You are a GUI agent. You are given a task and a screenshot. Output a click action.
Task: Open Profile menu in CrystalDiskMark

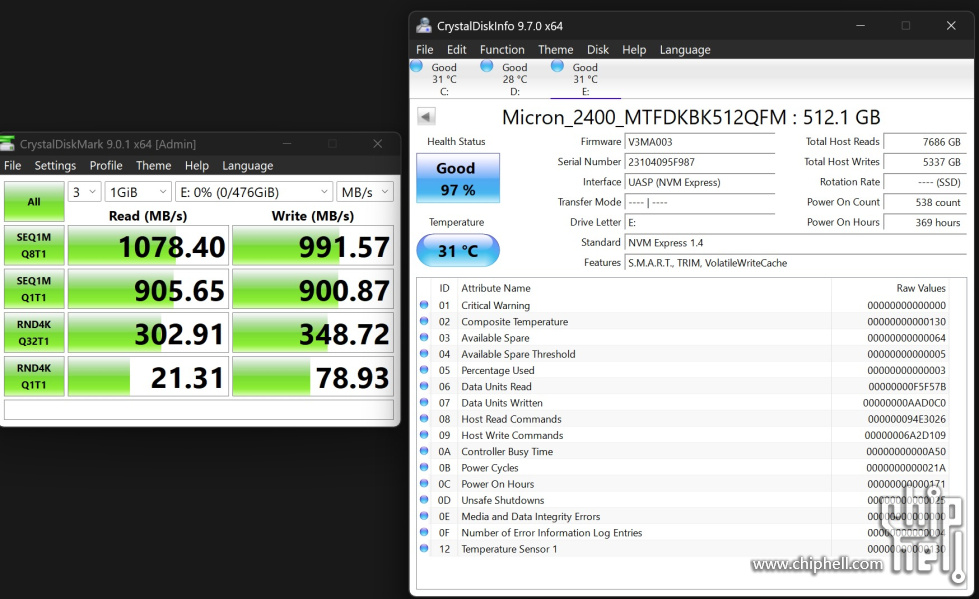tap(106, 166)
